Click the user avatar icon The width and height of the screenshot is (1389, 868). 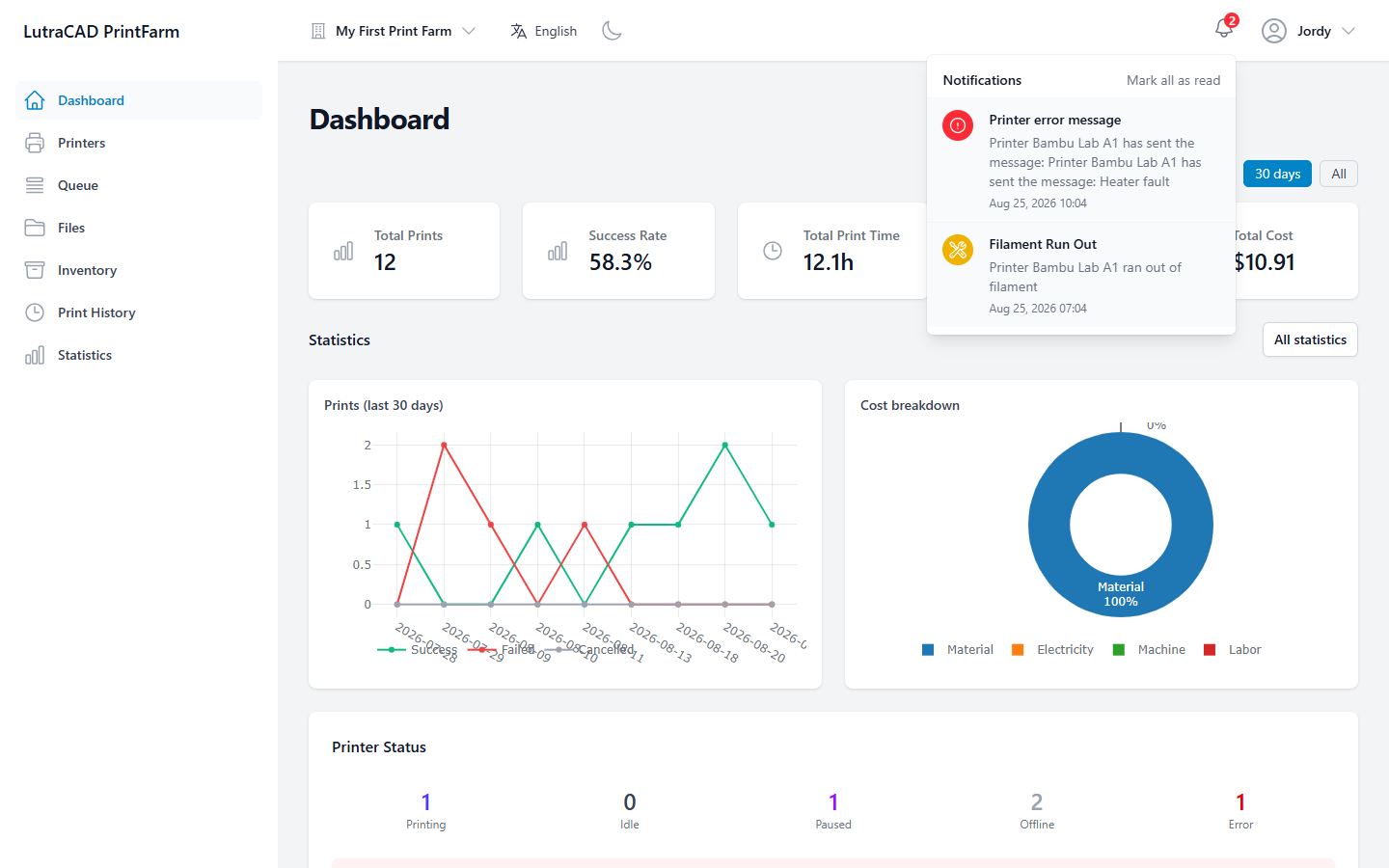tap(1274, 31)
